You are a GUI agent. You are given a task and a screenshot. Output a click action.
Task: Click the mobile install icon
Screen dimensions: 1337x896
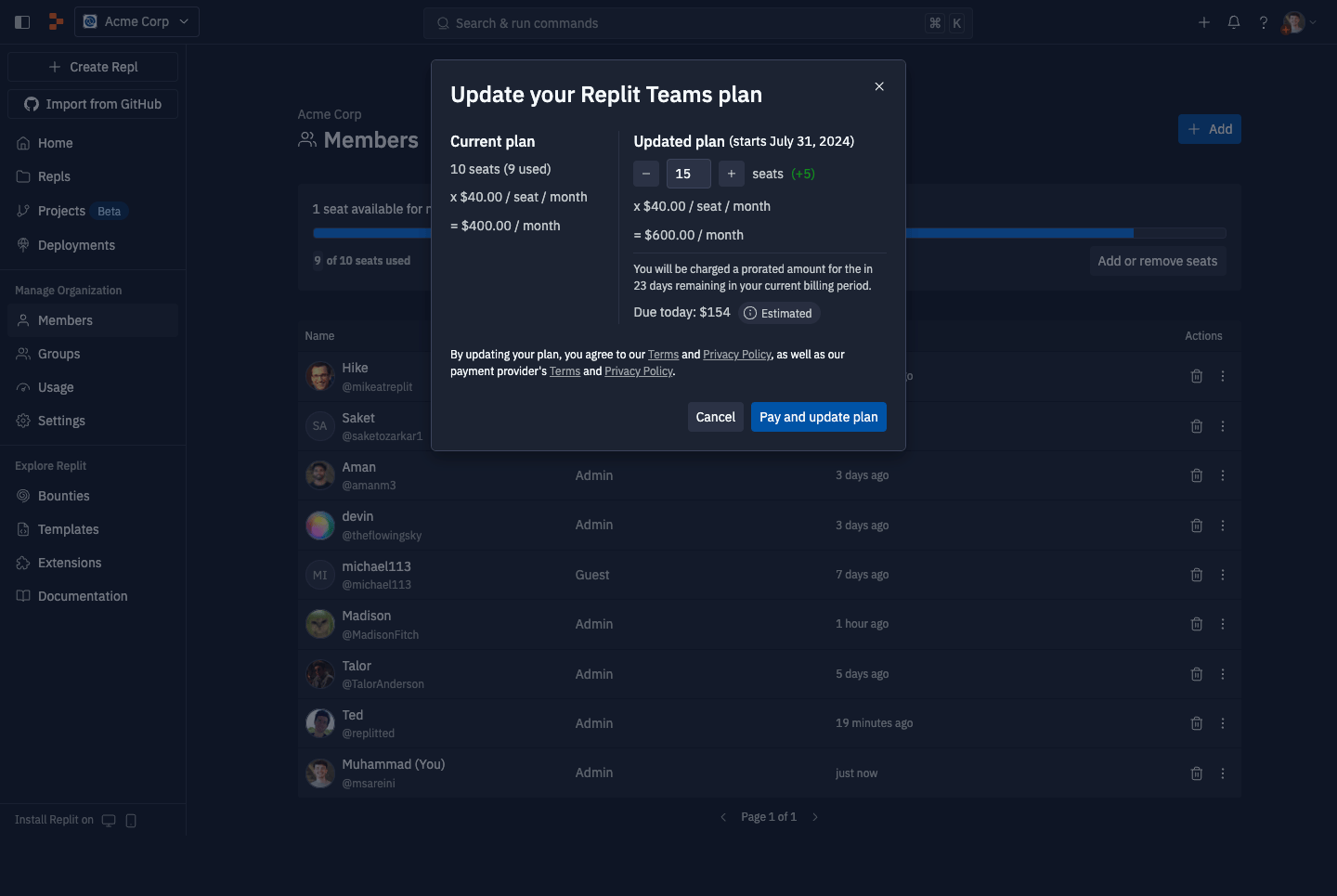131,820
